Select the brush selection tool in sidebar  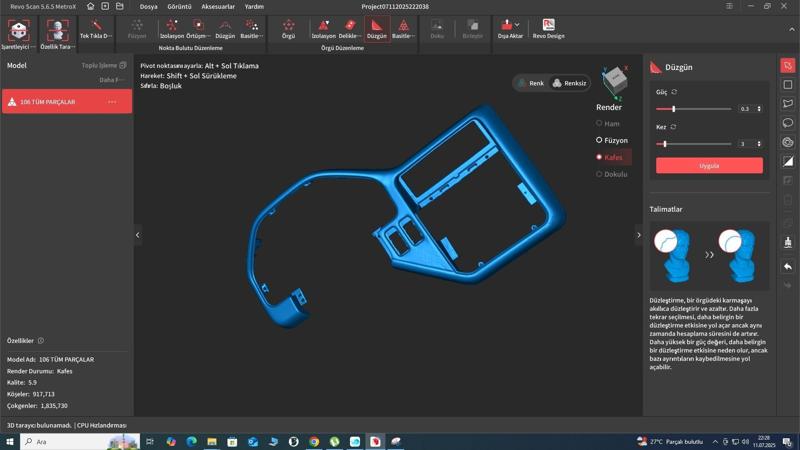[x=788, y=142]
